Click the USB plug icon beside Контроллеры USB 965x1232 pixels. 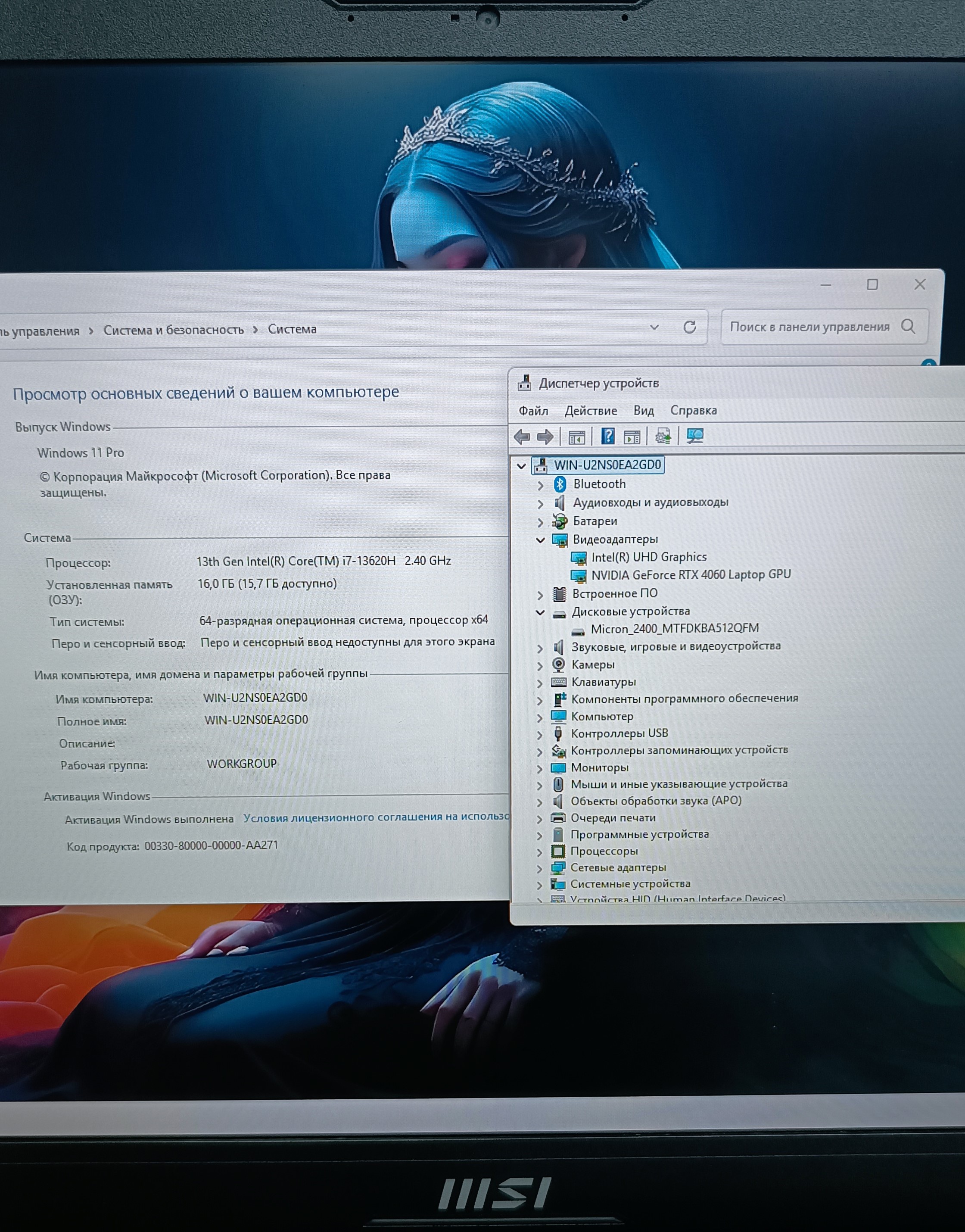click(x=558, y=733)
